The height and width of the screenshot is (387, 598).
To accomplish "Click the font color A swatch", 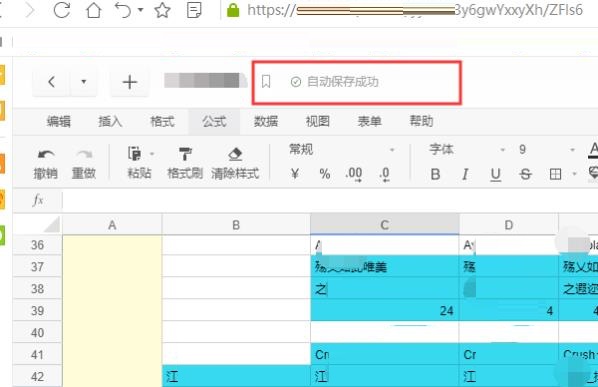I will 593,150.
